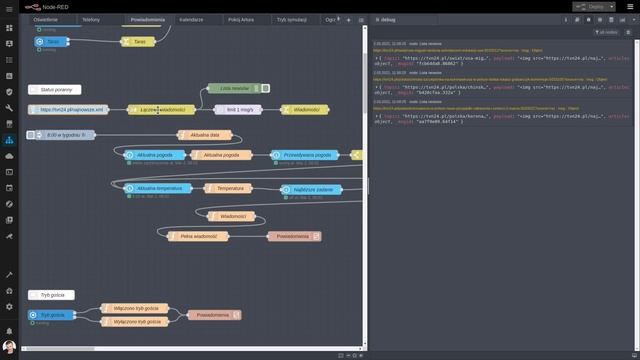Open the Node-RED sitemap icon in sidebar
640x360 pixels.
tap(9, 140)
